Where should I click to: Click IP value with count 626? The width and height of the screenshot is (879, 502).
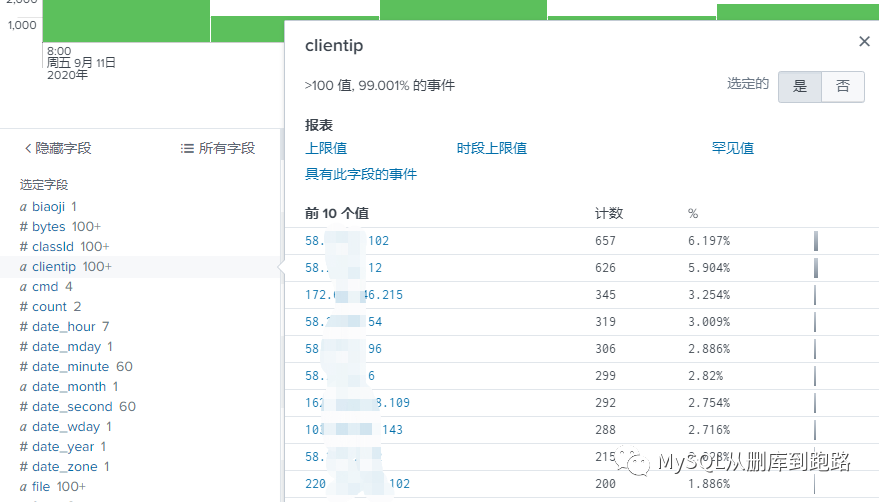(x=344, y=268)
